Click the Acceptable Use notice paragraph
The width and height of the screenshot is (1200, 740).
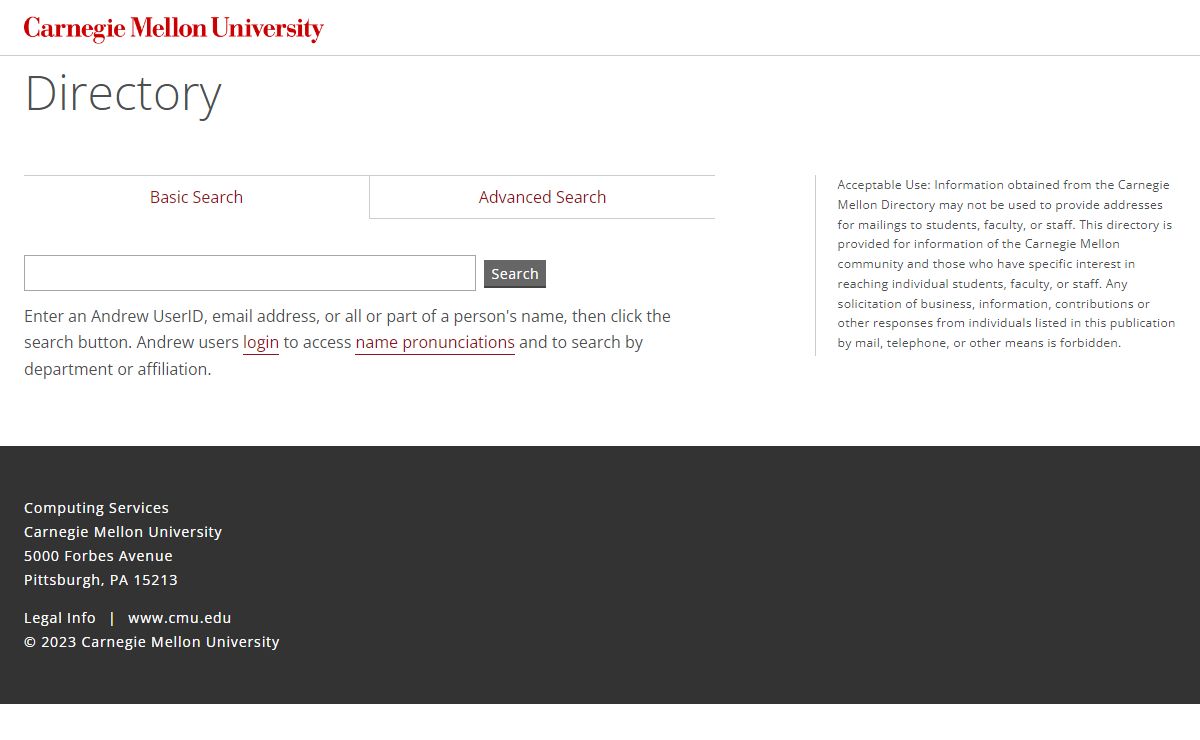pos(1005,264)
